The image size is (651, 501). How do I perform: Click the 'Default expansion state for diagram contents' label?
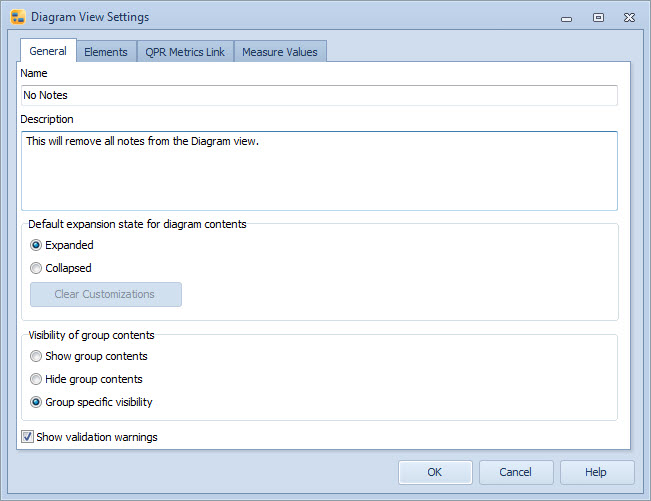click(x=137, y=224)
